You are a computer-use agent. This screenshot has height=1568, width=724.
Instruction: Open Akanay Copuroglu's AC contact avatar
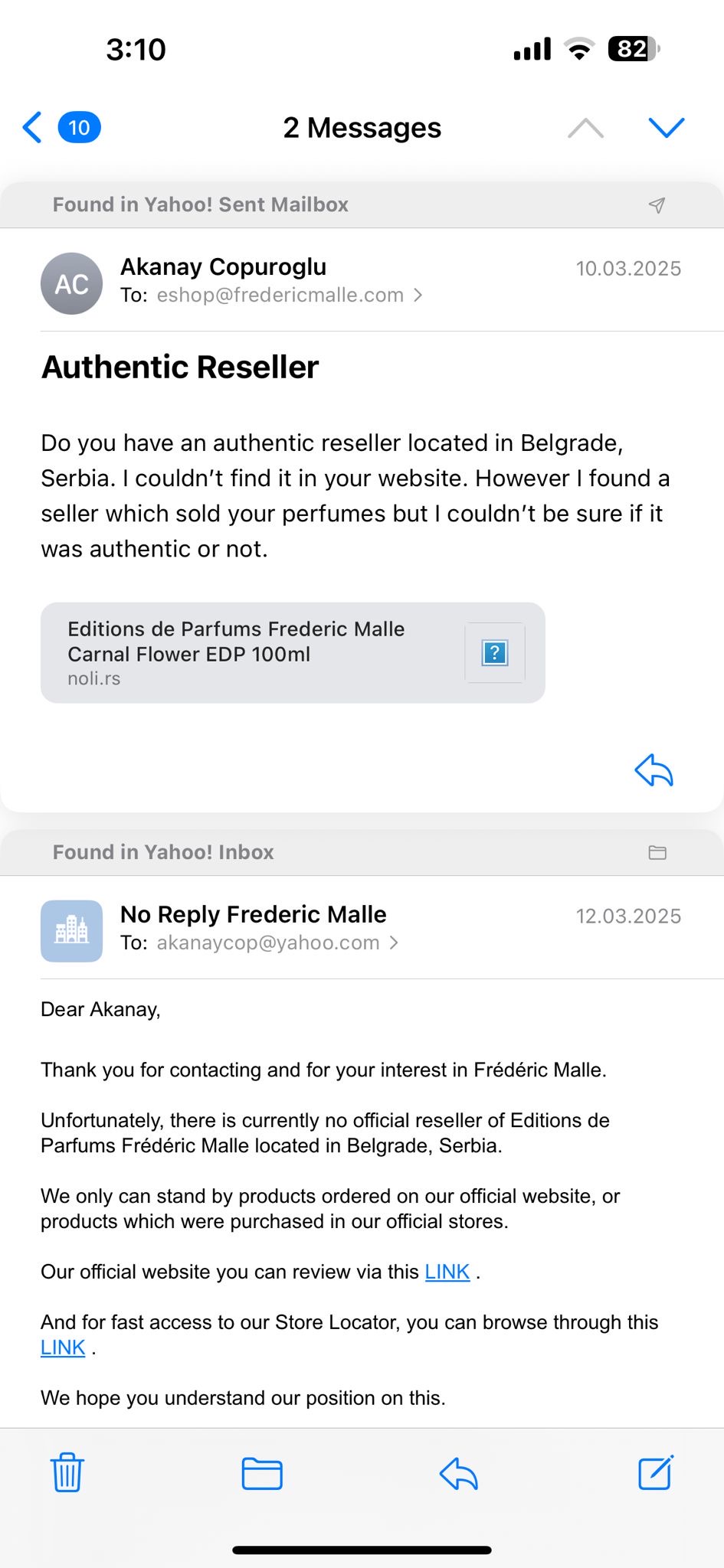click(71, 284)
